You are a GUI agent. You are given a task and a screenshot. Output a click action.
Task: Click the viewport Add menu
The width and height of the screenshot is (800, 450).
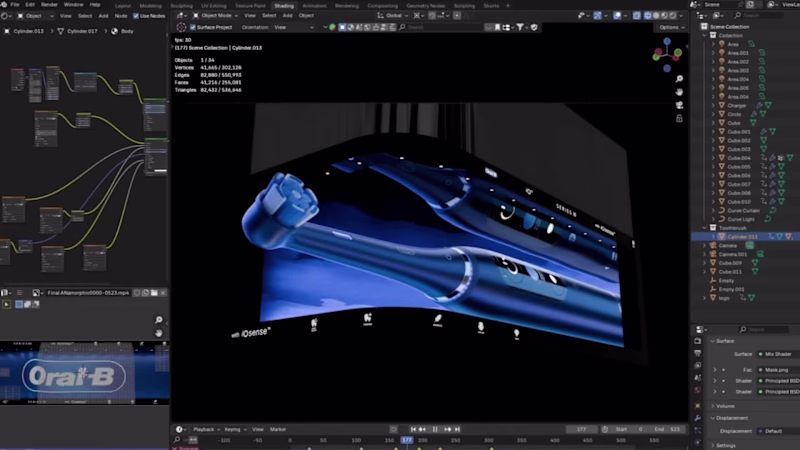click(x=288, y=16)
